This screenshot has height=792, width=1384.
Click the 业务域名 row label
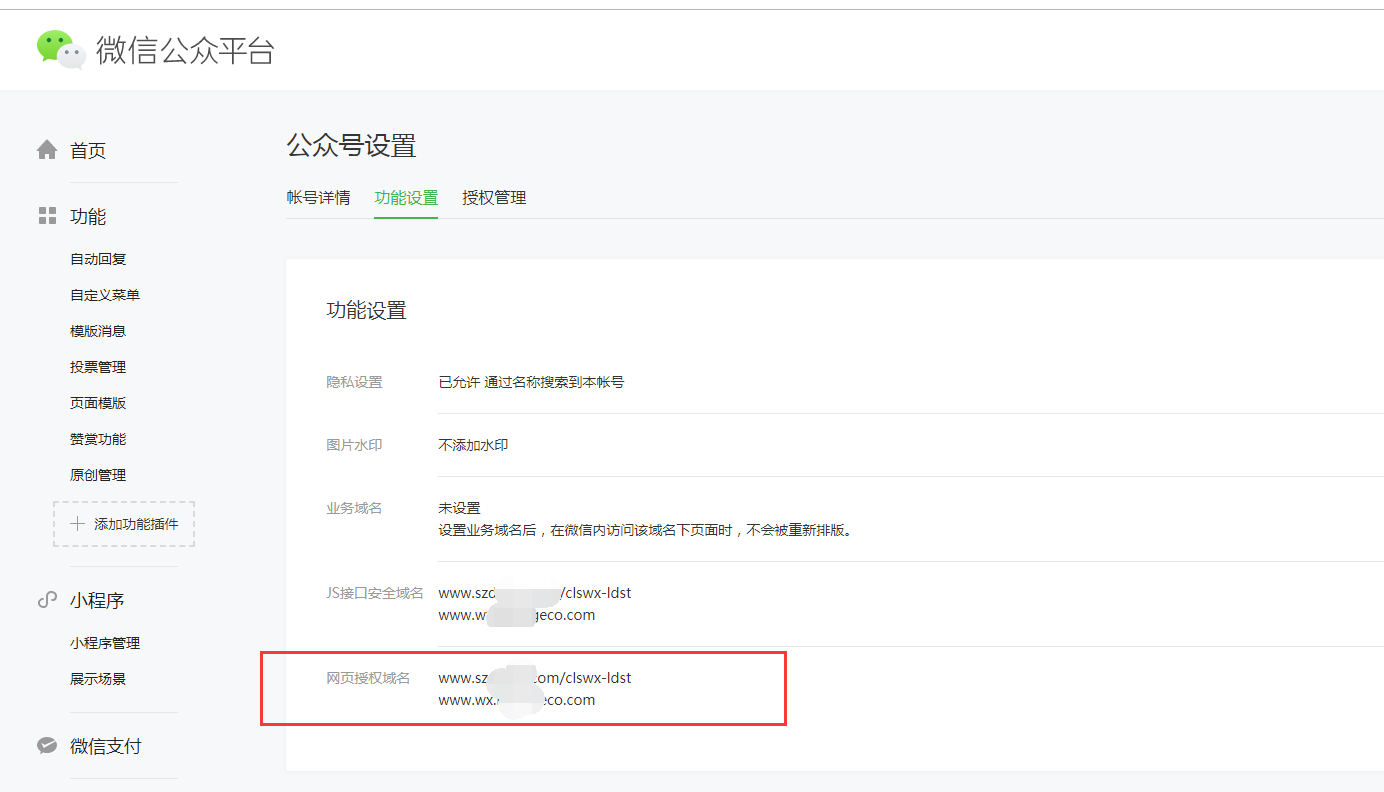pyautogui.click(x=354, y=508)
